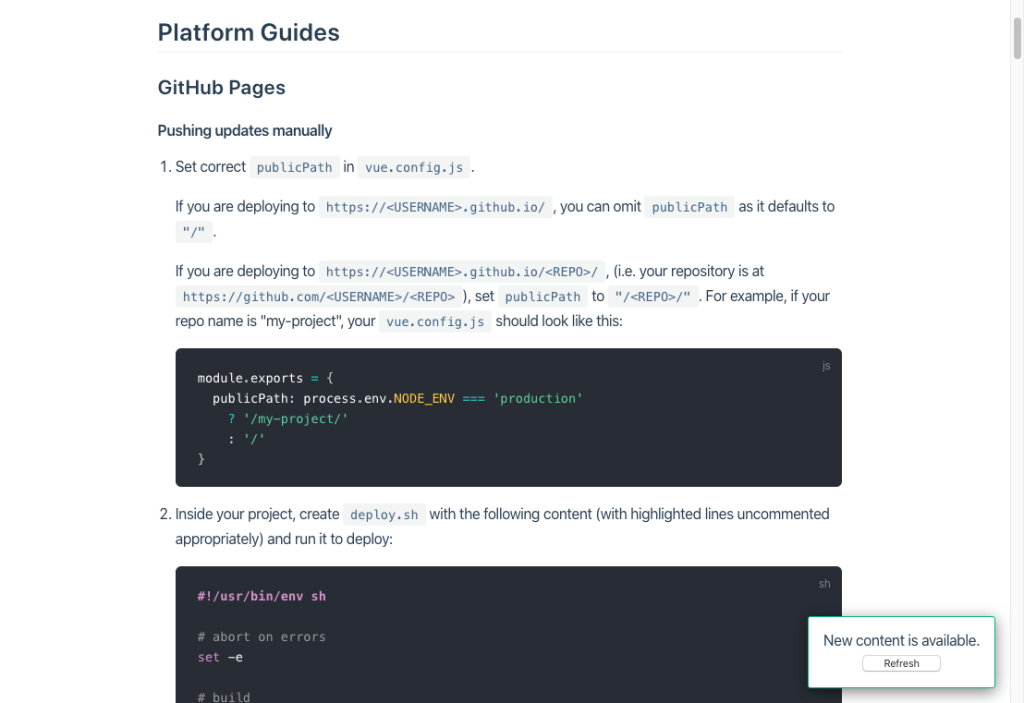Click the "# abort on errors" comment

pyautogui.click(x=262, y=636)
